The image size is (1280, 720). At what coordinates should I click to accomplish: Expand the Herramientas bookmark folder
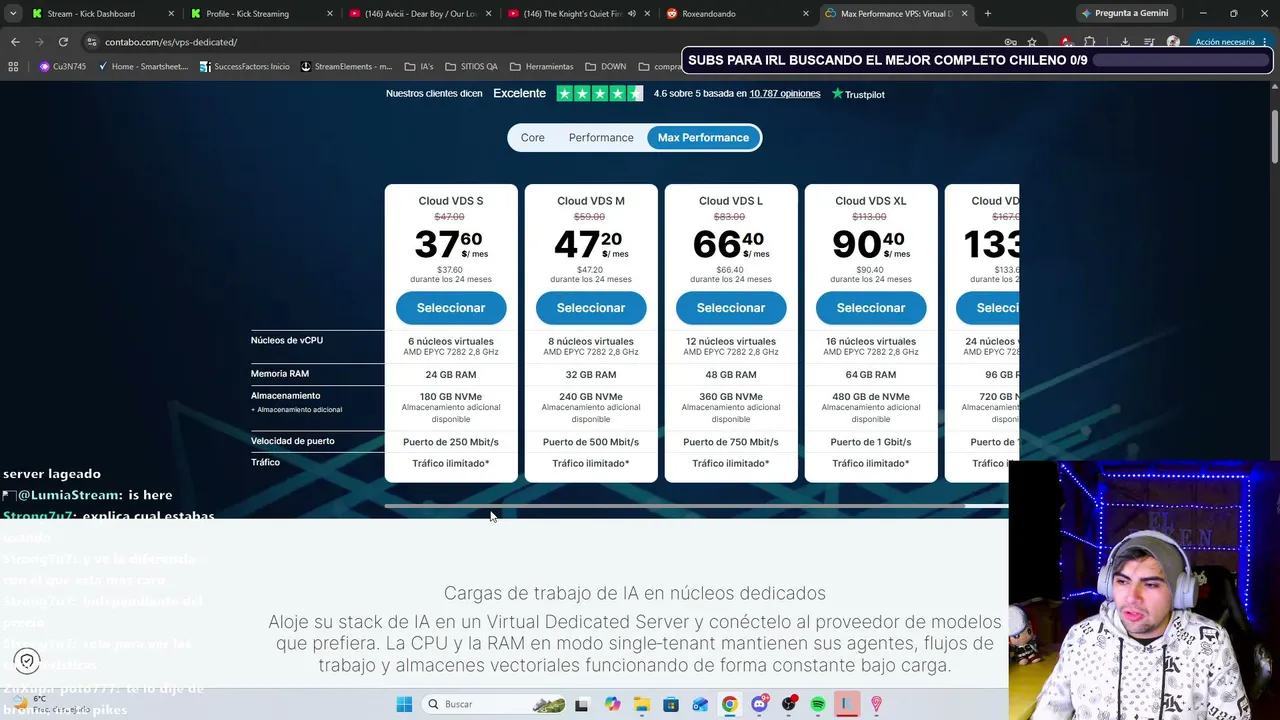tap(541, 67)
